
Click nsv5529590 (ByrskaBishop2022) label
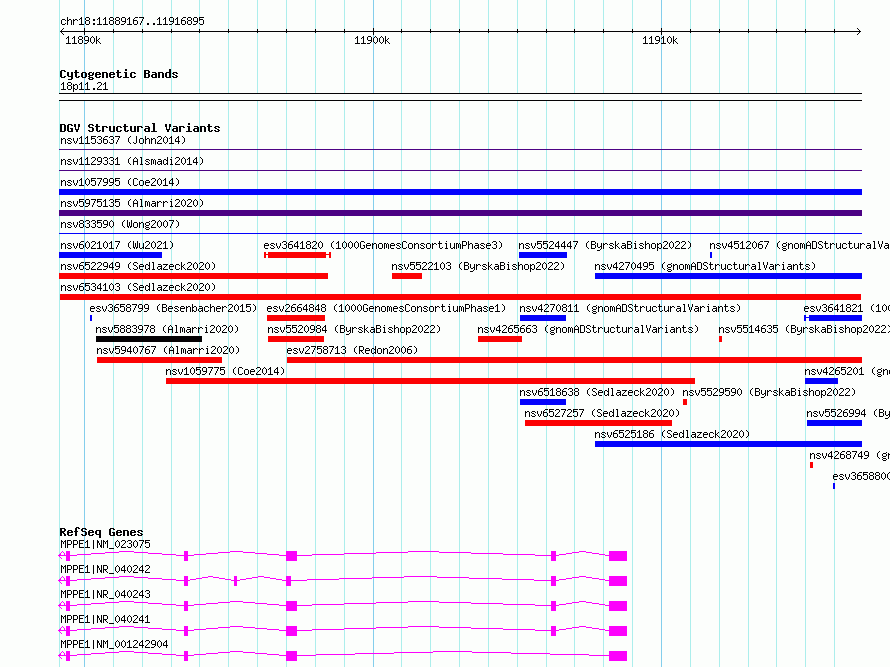[x=769, y=392]
